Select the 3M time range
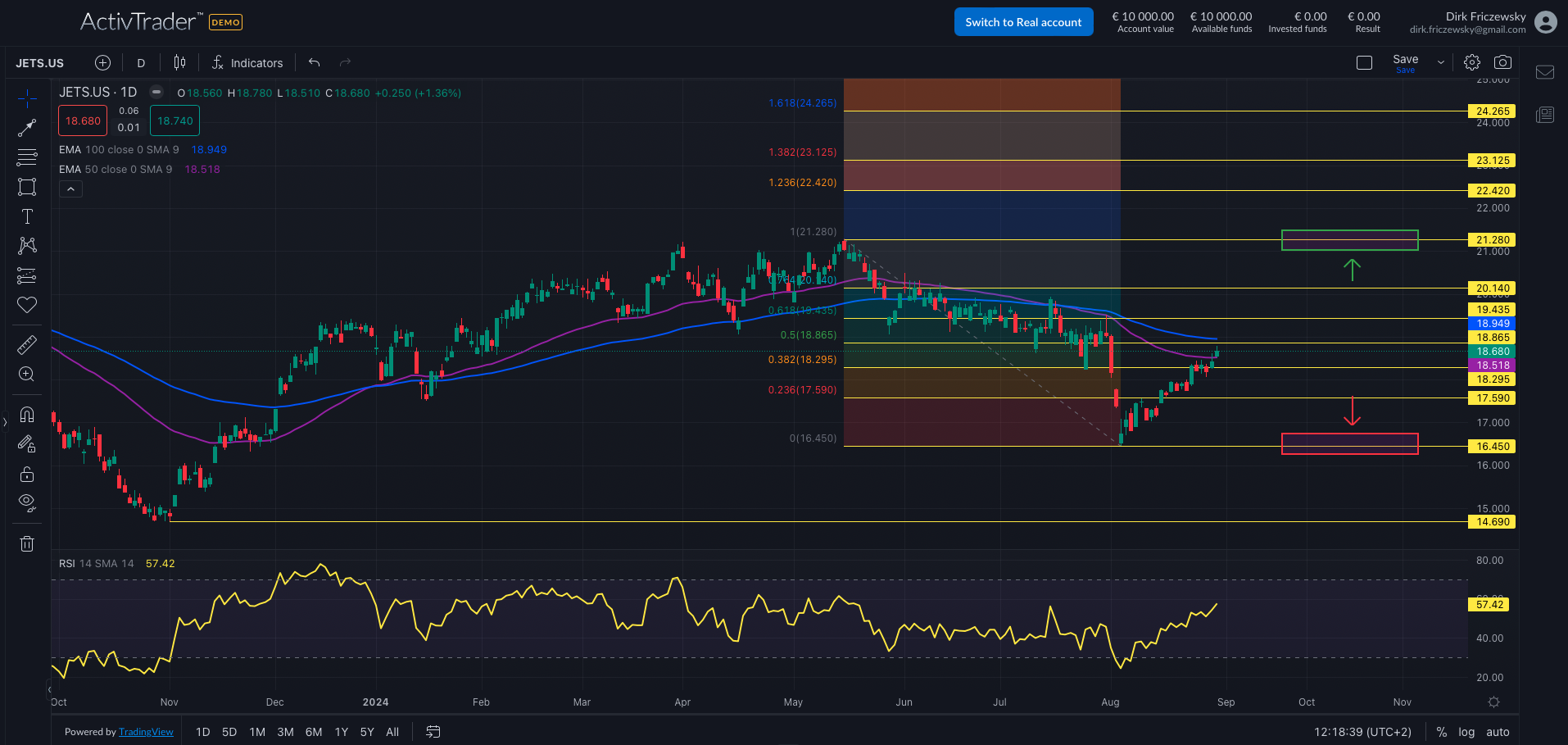Viewport: 1568px width, 745px height. pyautogui.click(x=285, y=732)
